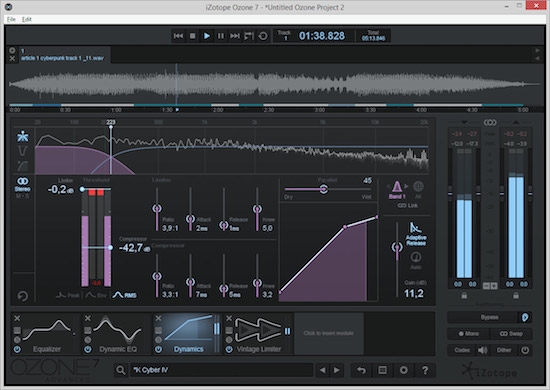Open the Edit menu
Screen dimensions: 550x390
27,19
